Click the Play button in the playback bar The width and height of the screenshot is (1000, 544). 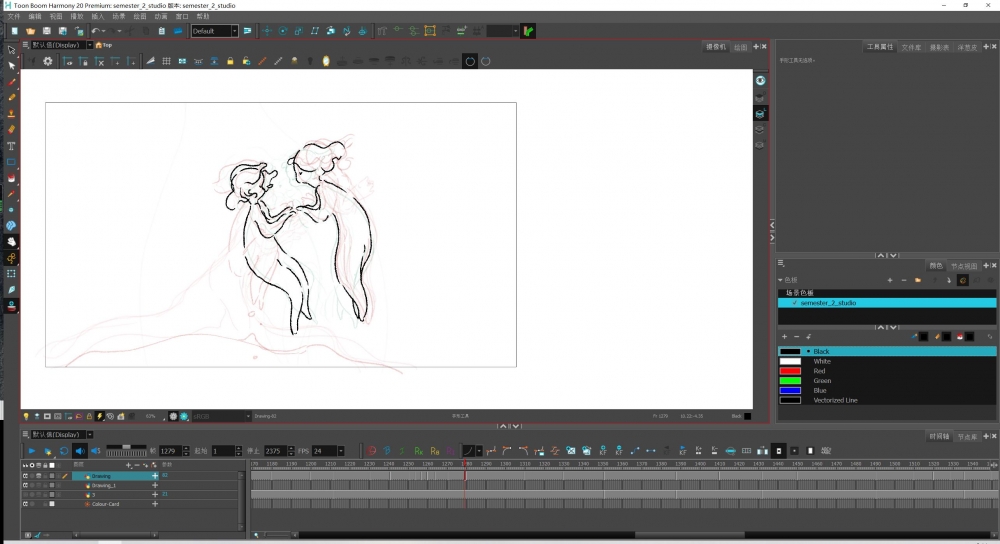[x=32, y=451]
